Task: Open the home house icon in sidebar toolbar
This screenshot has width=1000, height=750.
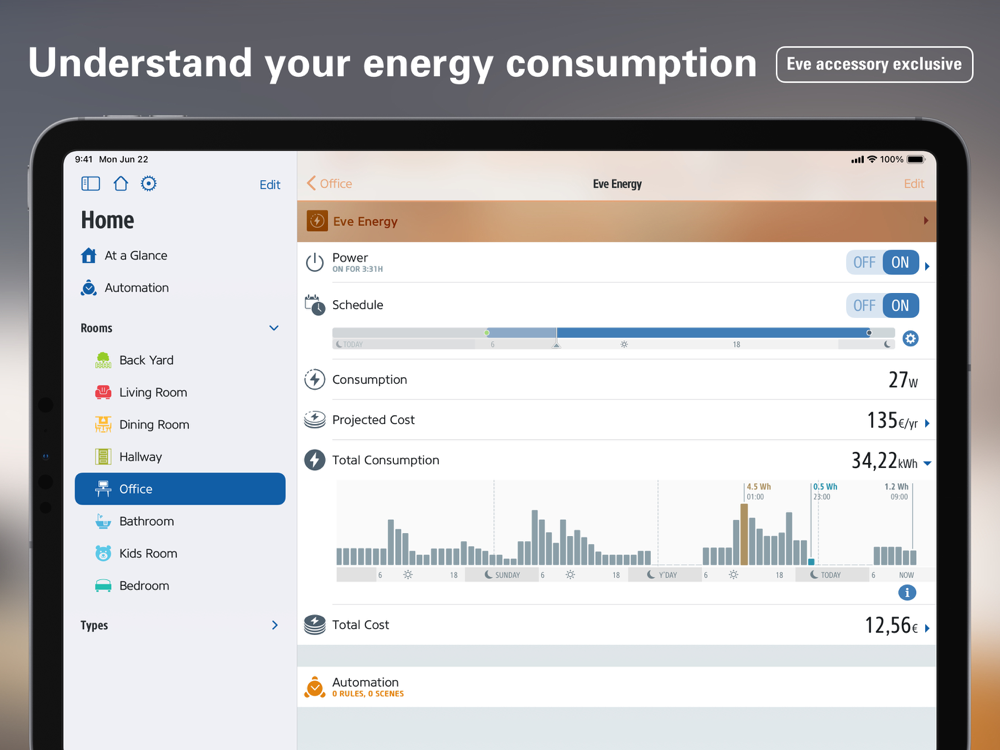Action: [121, 184]
